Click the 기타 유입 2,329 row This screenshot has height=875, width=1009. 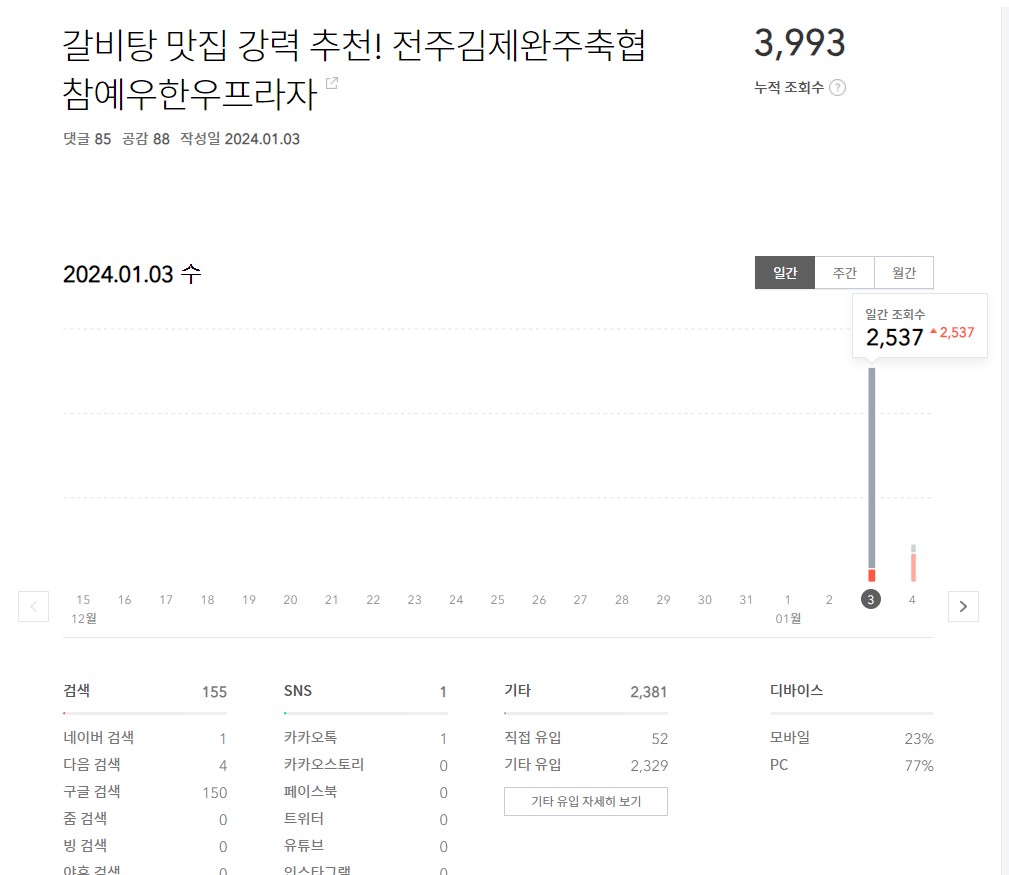pyautogui.click(x=586, y=765)
